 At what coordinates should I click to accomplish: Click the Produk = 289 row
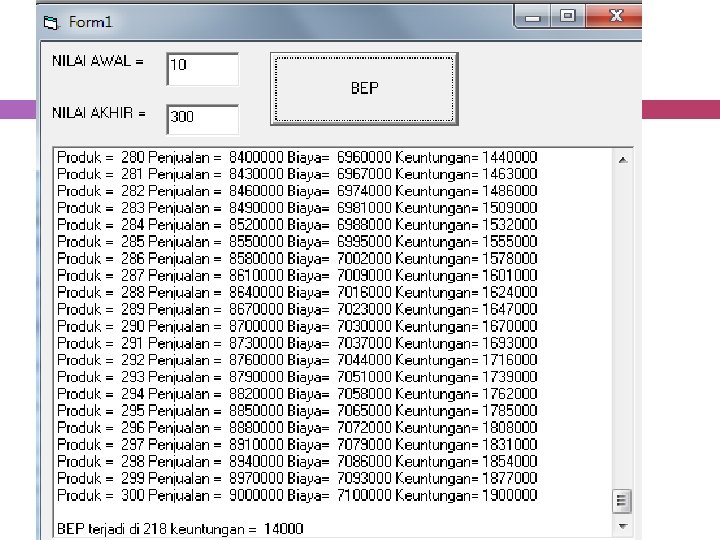click(x=297, y=309)
